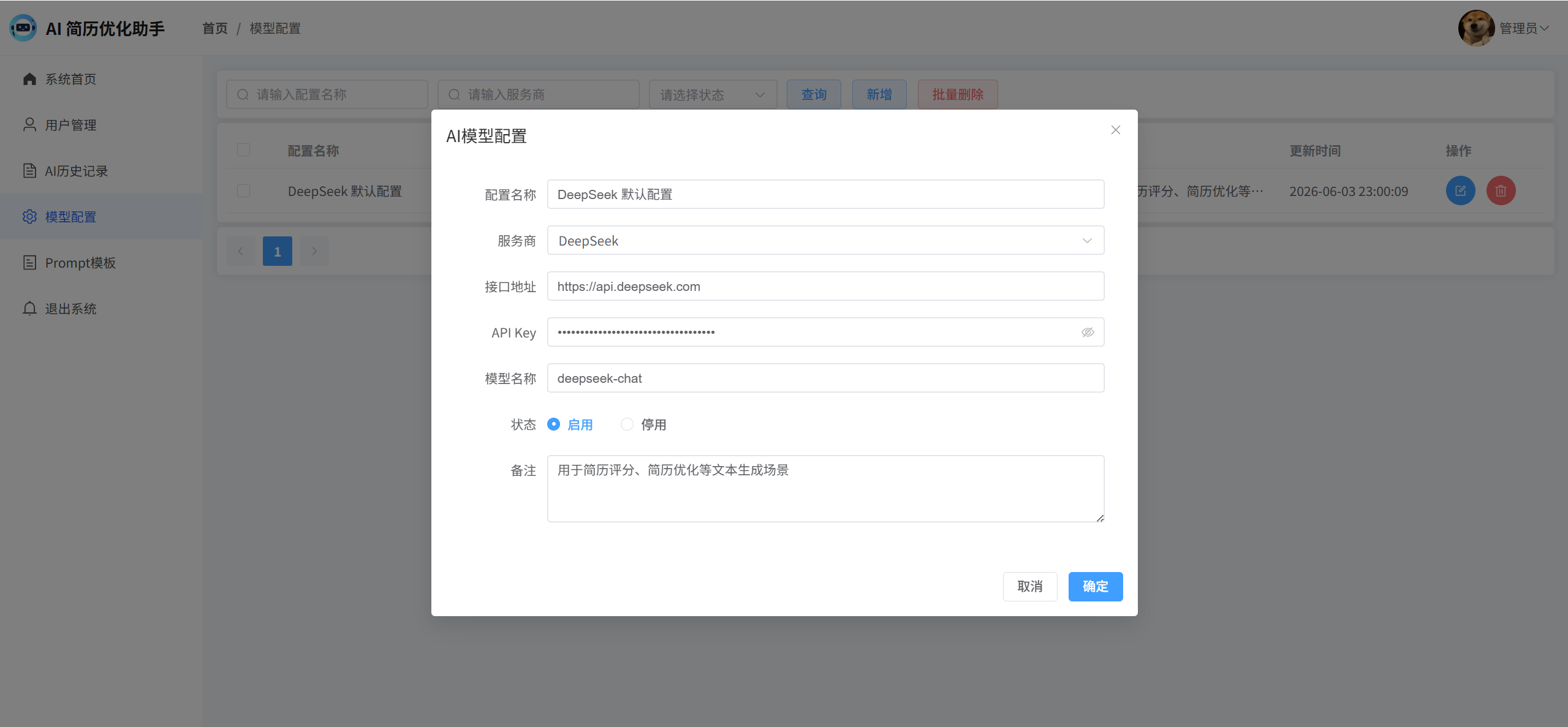
Task: Focus the 模型名称 input field
Action: [x=825, y=378]
